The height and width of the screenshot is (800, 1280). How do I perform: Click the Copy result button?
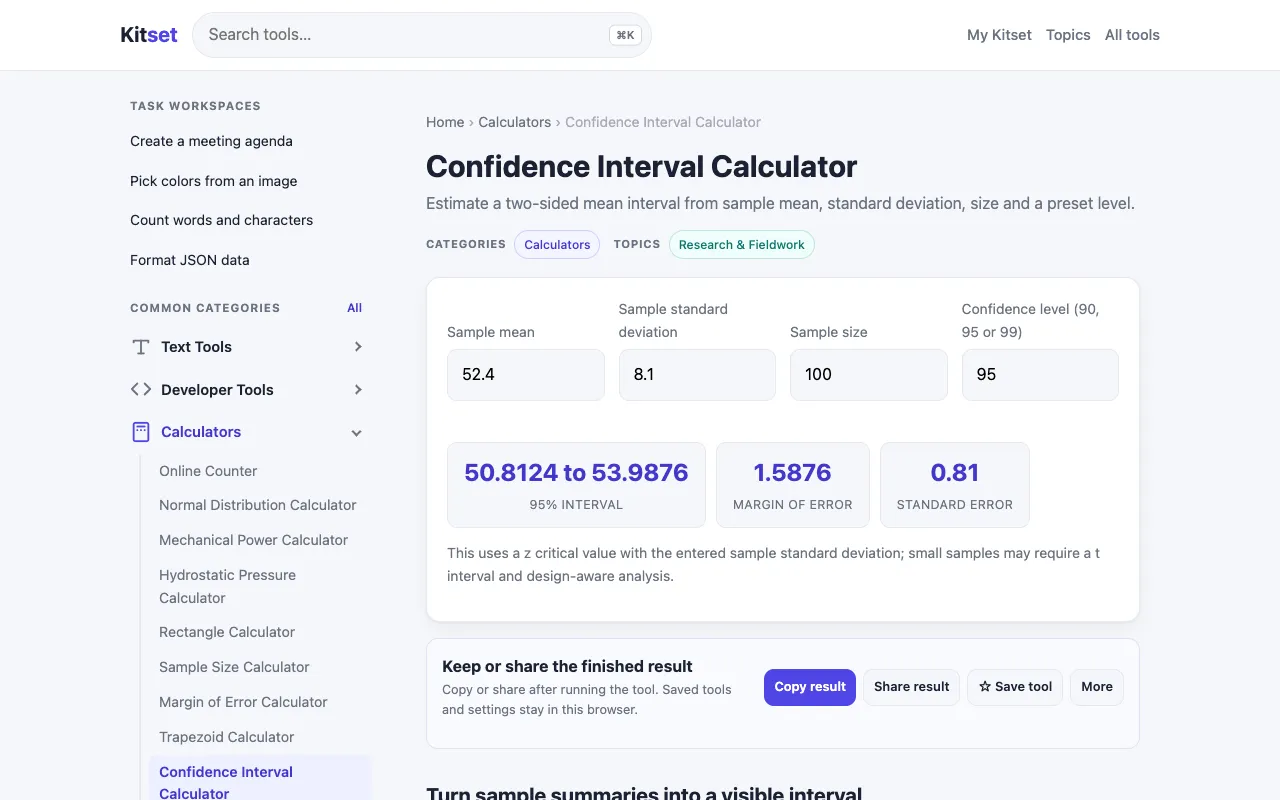(810, 687)
